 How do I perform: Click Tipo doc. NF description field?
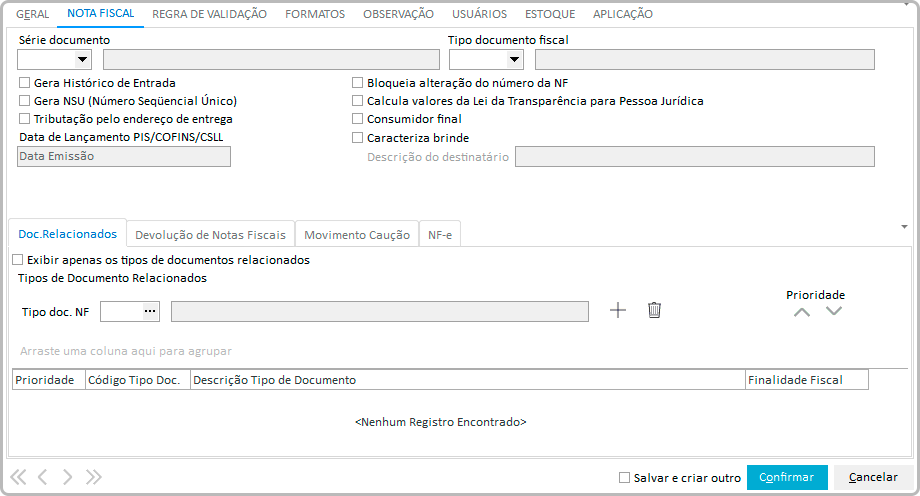[x=380, y=311]
